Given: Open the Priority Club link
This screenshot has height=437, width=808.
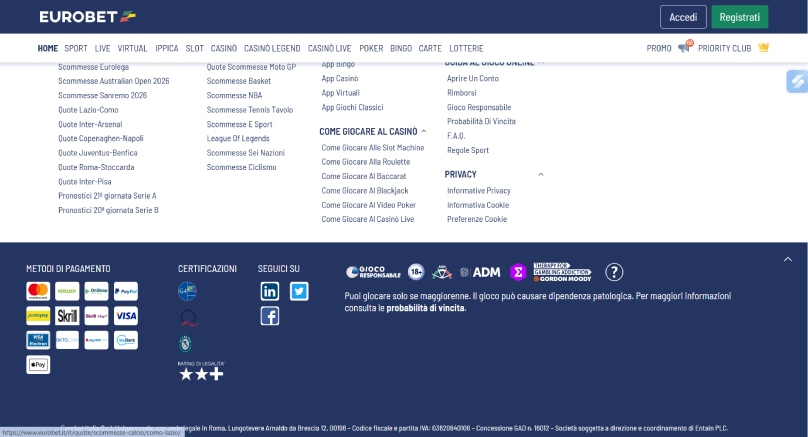Looking at the screenshot, I should pyautogui.click(x=725, y=48).
